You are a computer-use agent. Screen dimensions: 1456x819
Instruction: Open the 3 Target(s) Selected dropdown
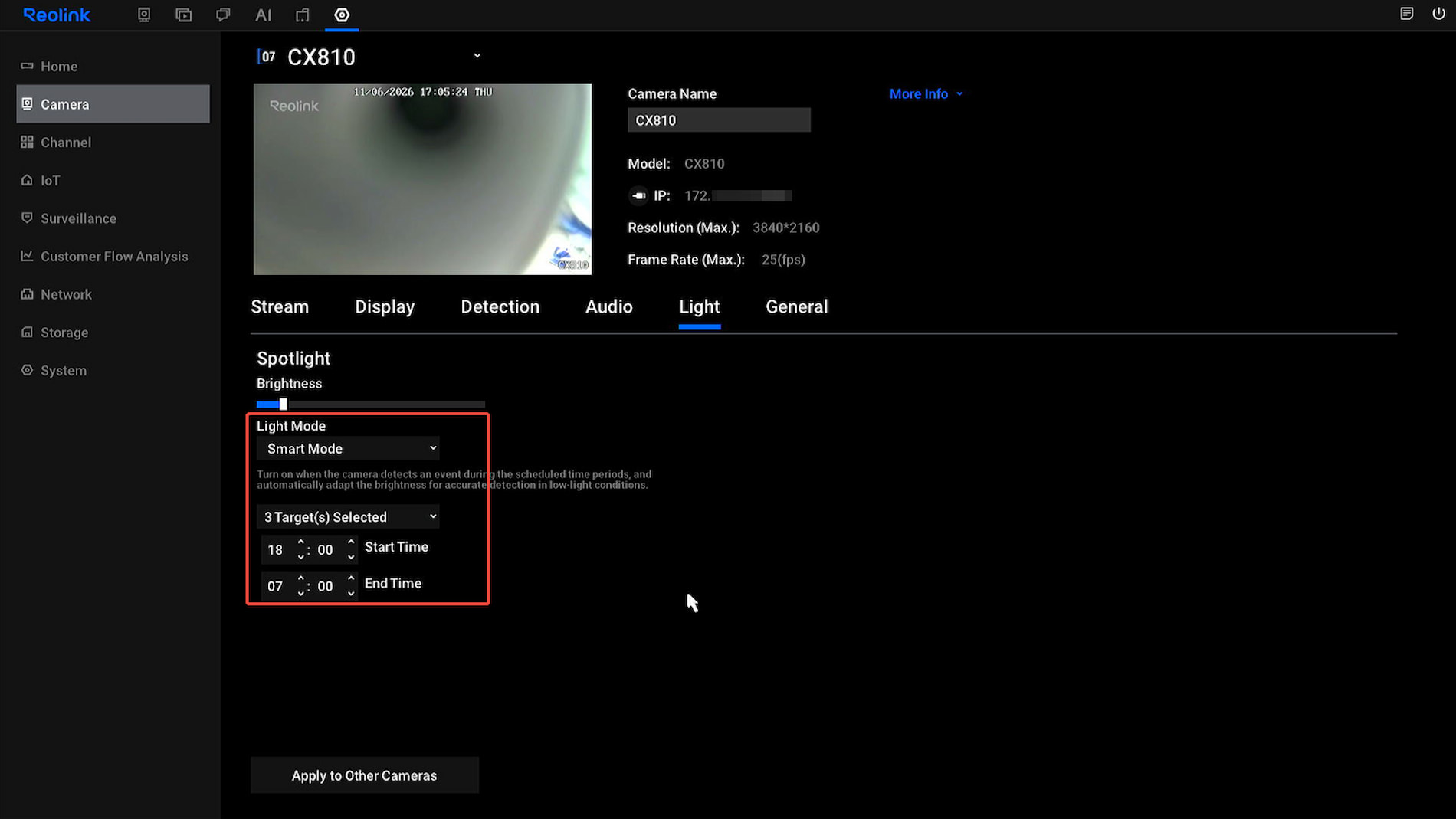(x=348, y=517)
